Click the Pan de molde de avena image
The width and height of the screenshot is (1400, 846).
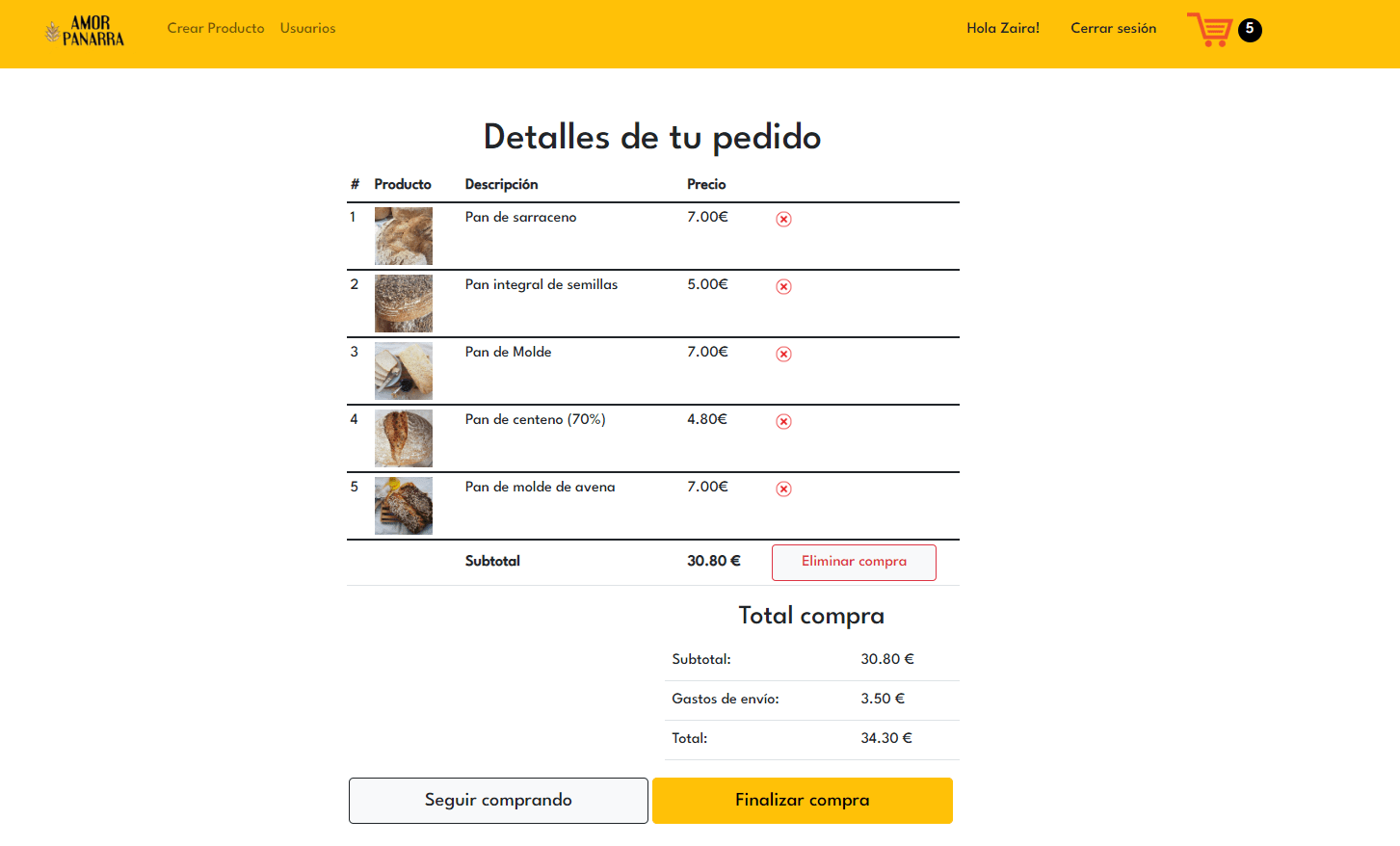[404, 505]
